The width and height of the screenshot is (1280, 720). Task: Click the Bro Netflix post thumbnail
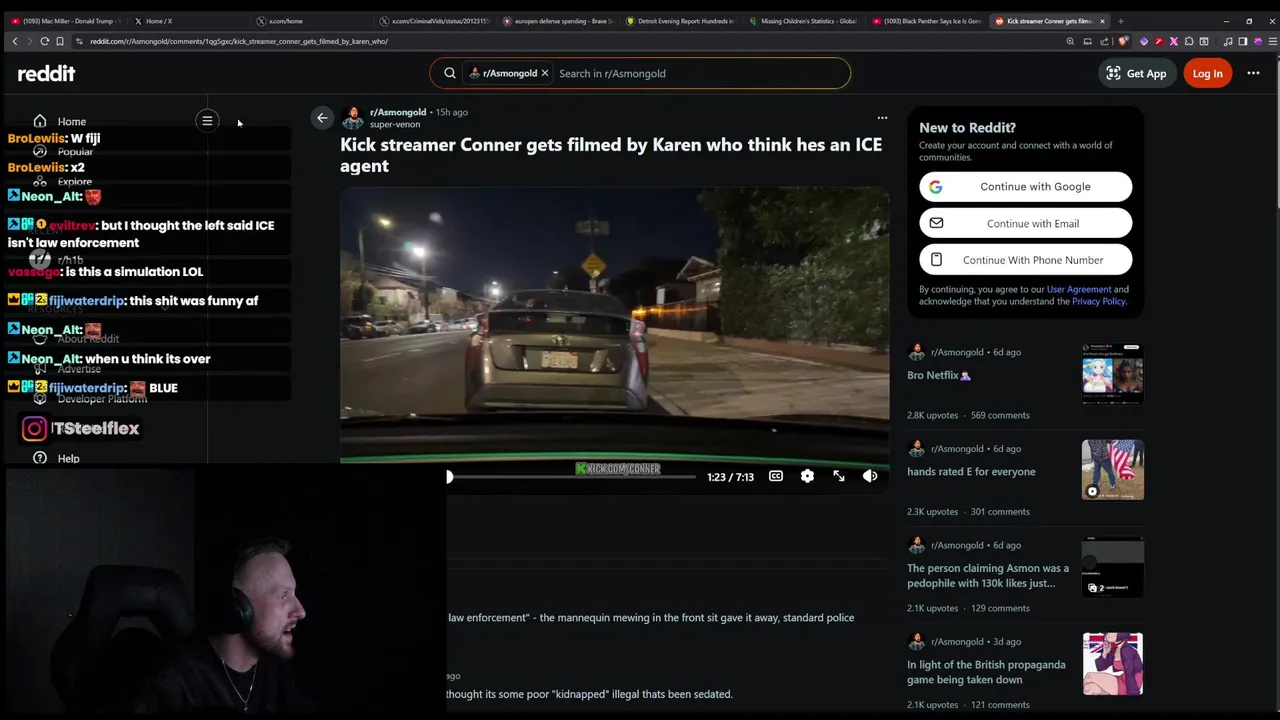[1112, 373]
